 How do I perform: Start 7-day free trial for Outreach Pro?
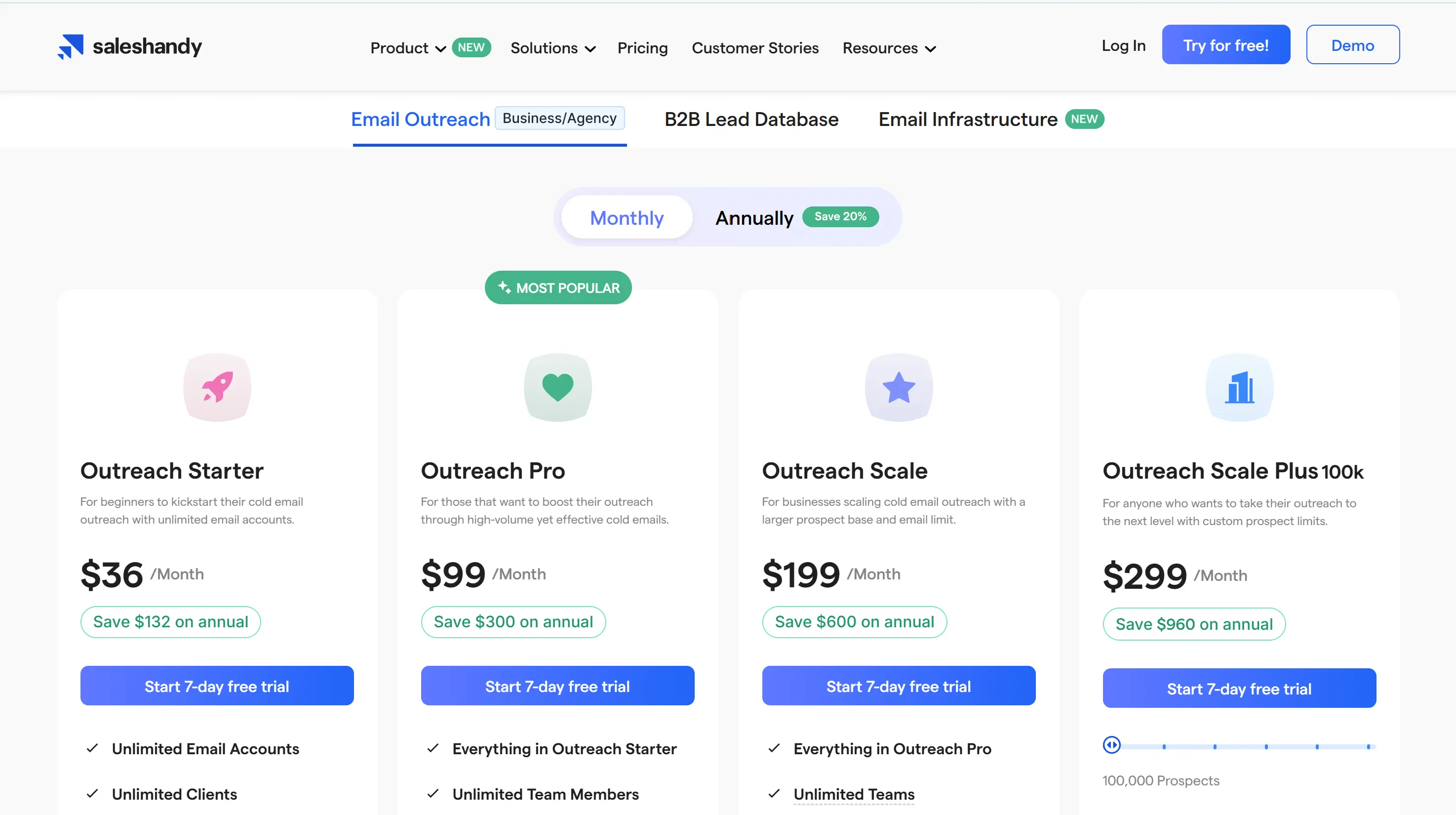click(x=557, y=686)
